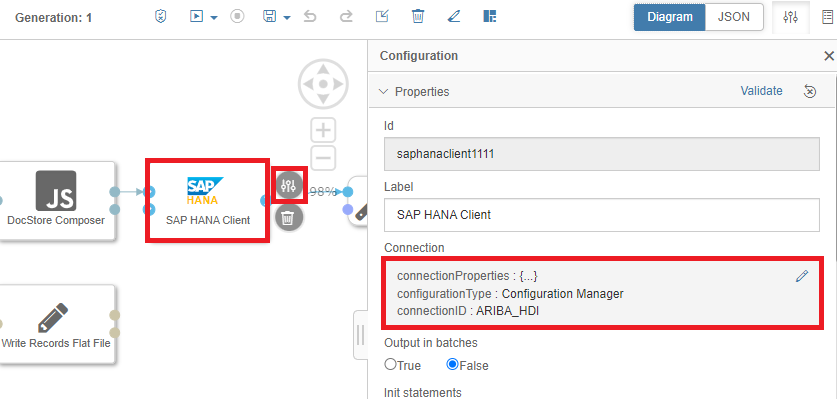Stop graph execution using stop icon
This screenshot has width=837, height=399.
click(237, 17)
